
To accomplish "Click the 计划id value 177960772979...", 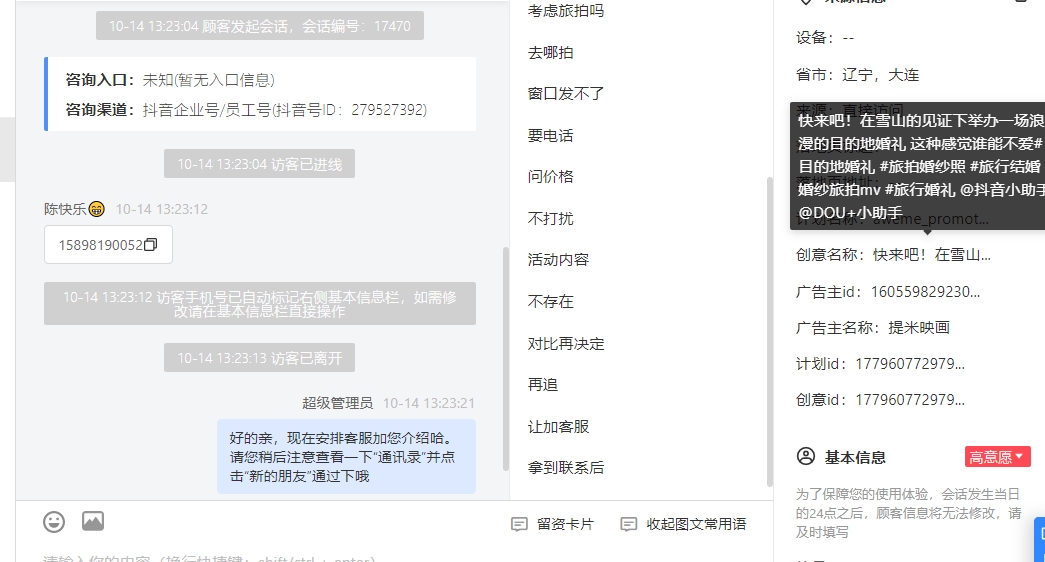I will pyautogui.click(x=910, y=364).
